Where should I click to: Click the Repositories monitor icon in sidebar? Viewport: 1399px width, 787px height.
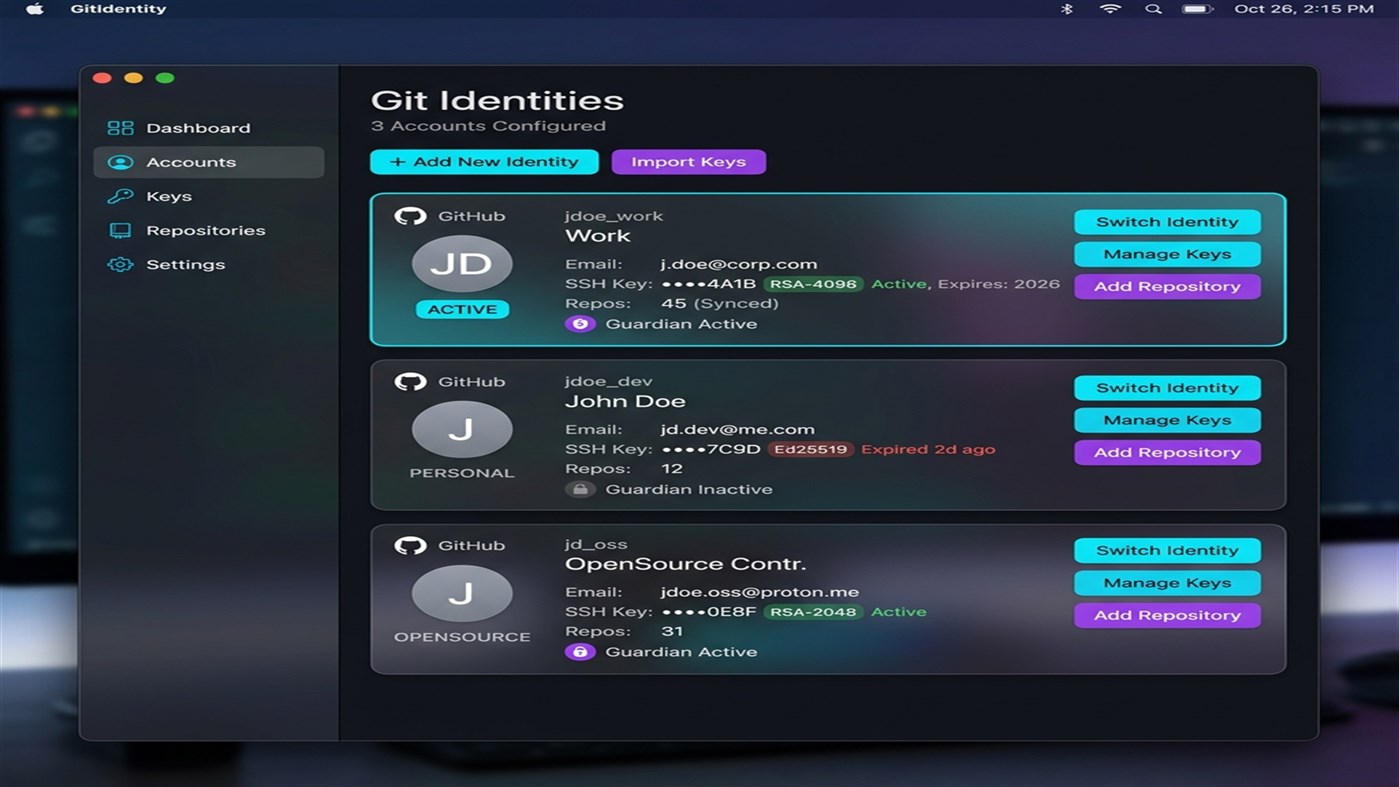tap(120, 230)
